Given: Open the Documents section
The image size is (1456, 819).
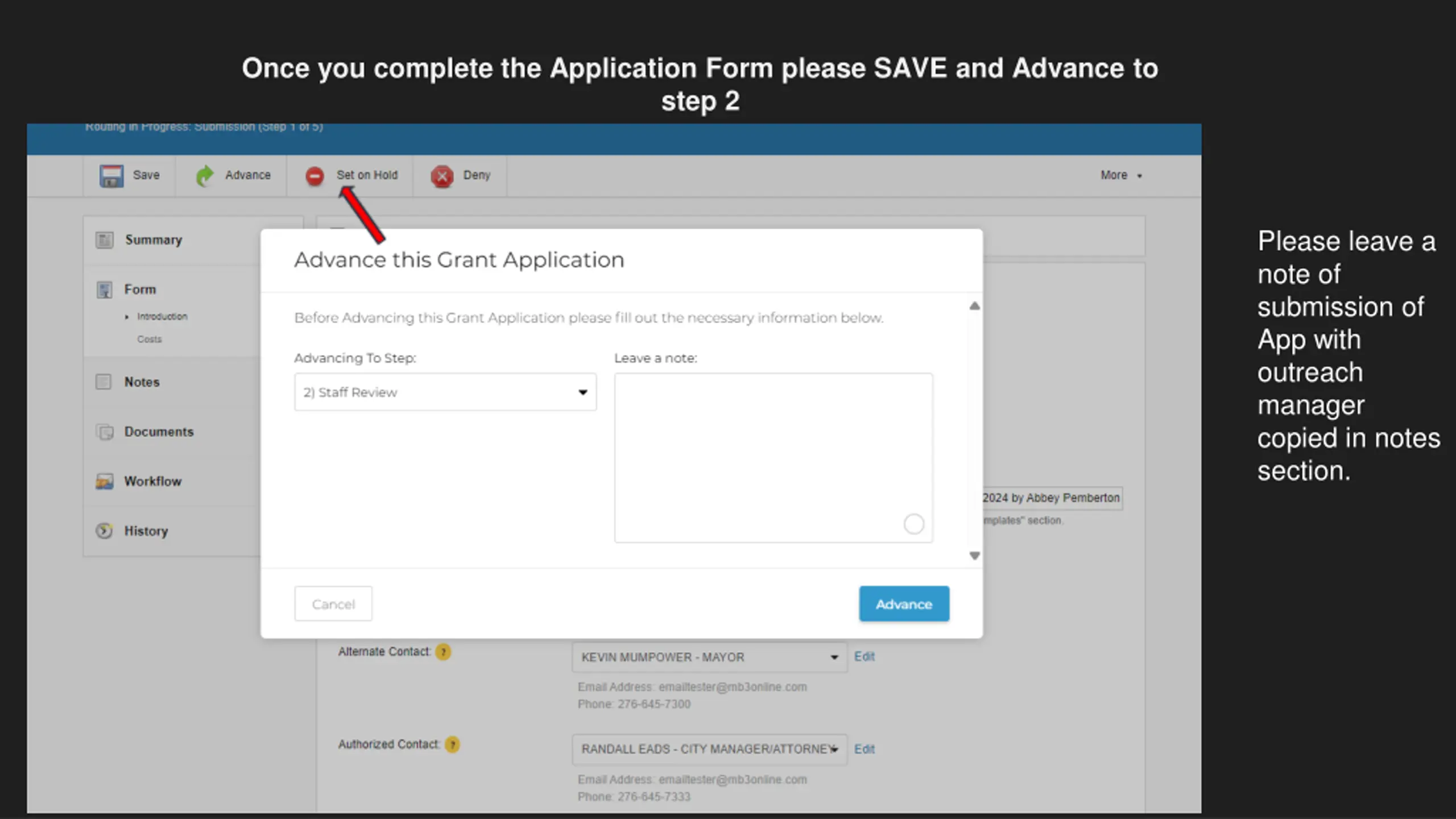Looking at the screenshot, I should (159, 432).
